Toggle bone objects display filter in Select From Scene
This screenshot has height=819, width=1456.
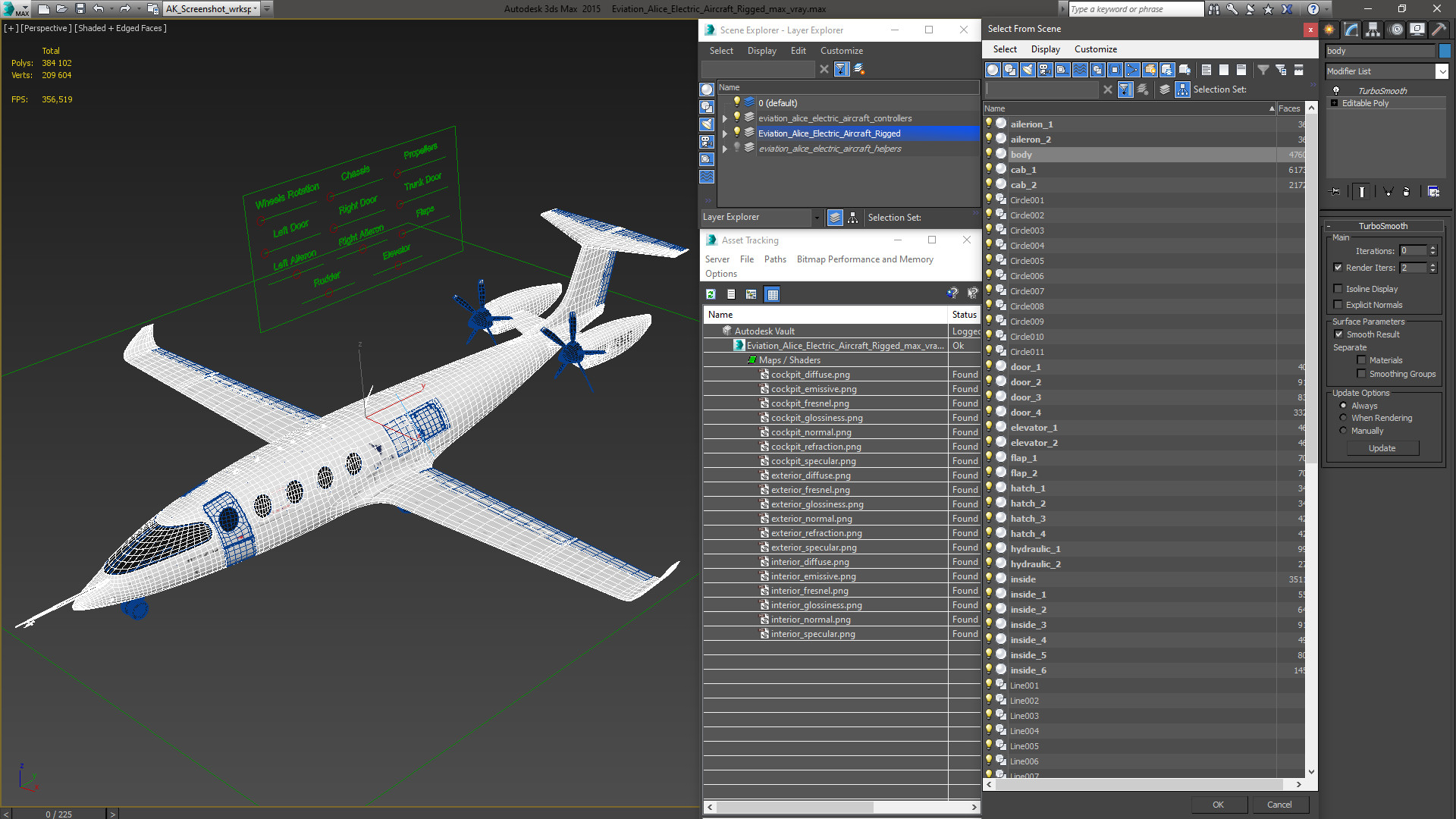[x=1132, y=70]
